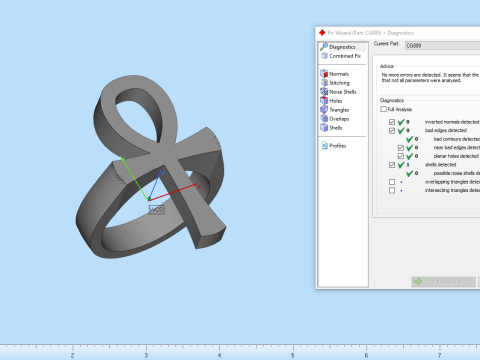
Task: Open the Combined Fix page icon
Action: point(324,56)
